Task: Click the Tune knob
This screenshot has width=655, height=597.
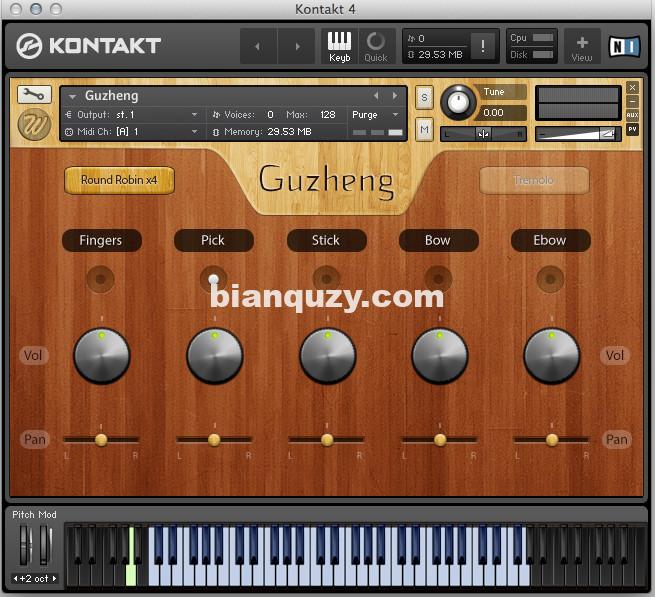Action: click(458, 102)
